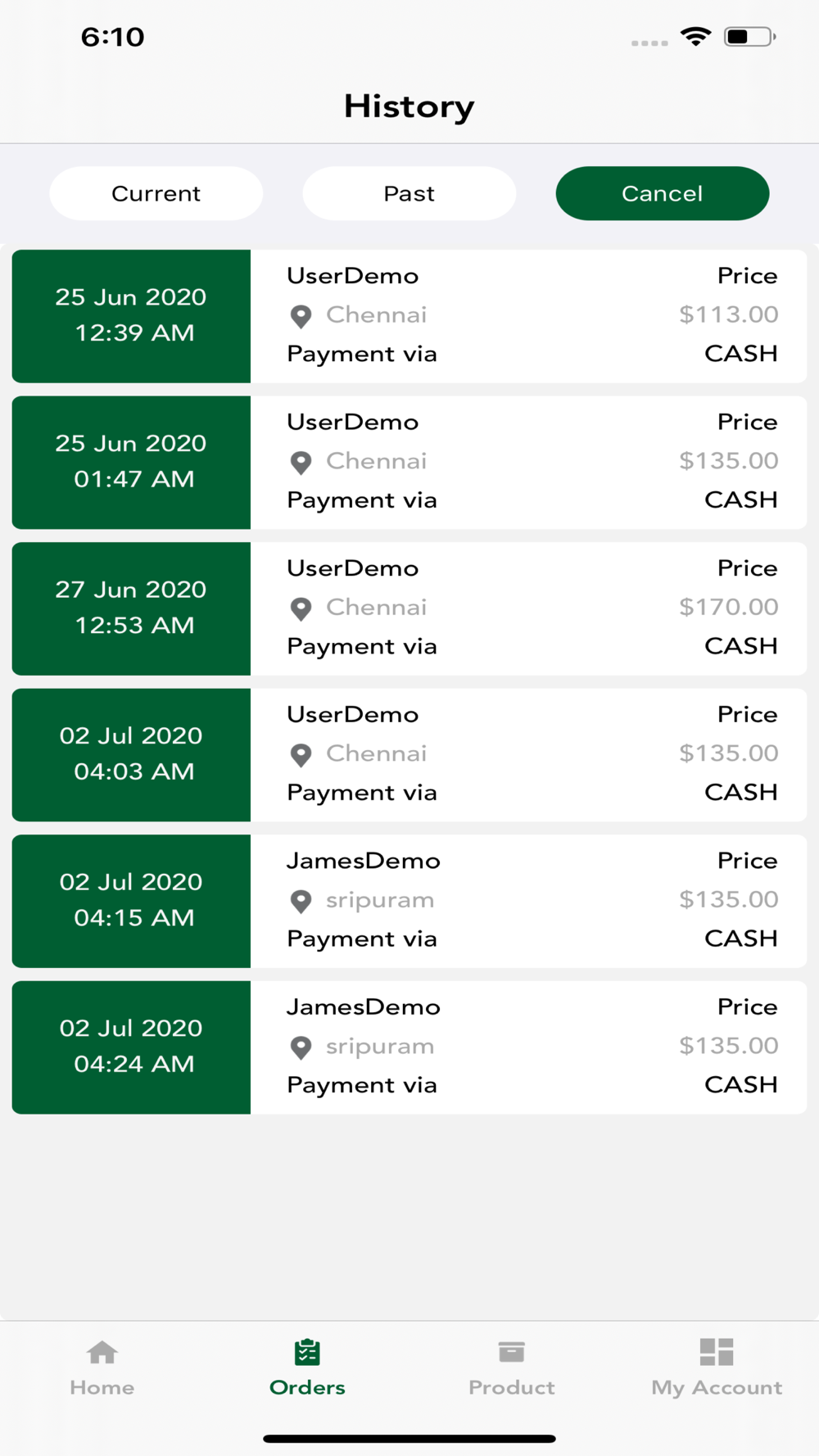
Task: Switch to Current orders filter
Action: (156, 193)
